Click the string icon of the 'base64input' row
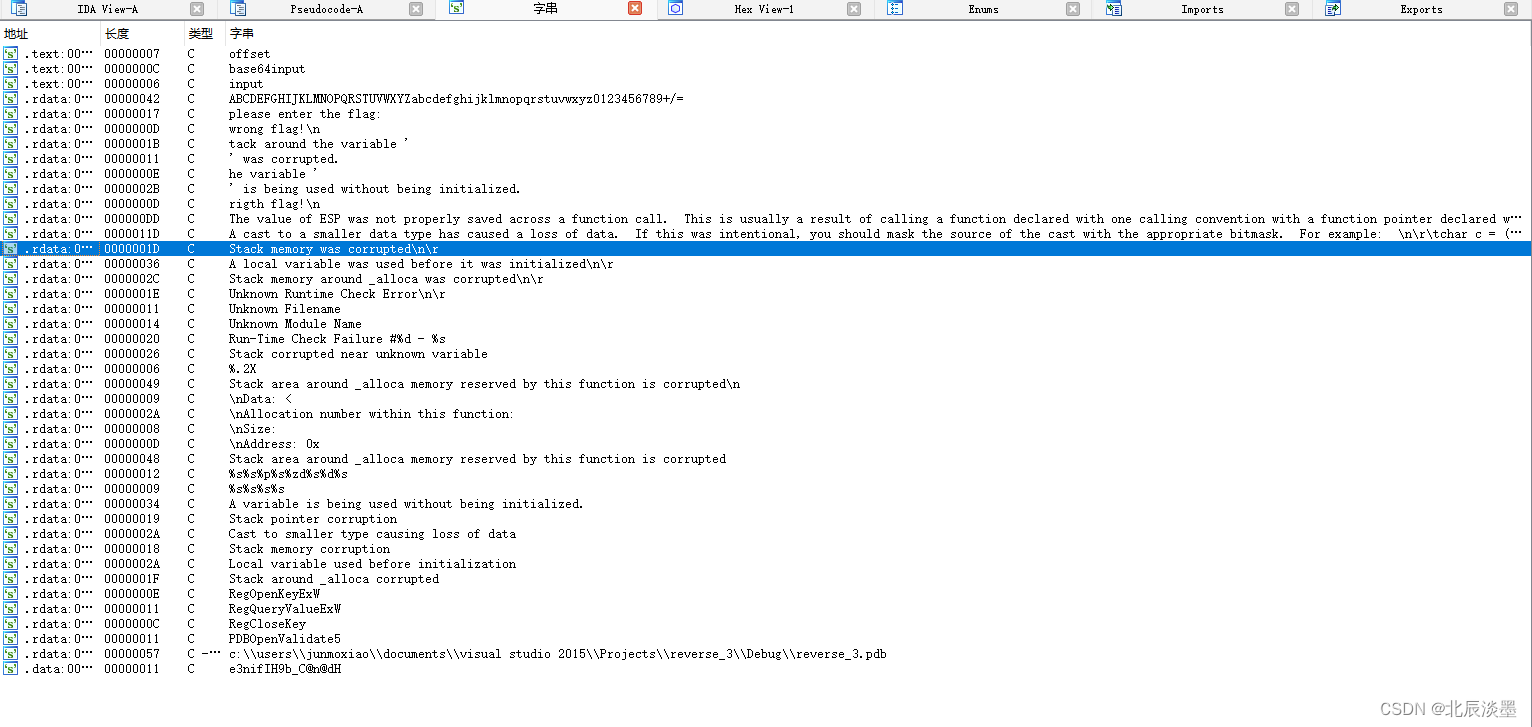The image size is (1532, 727). pyautogui.click(x=11, y=69)
